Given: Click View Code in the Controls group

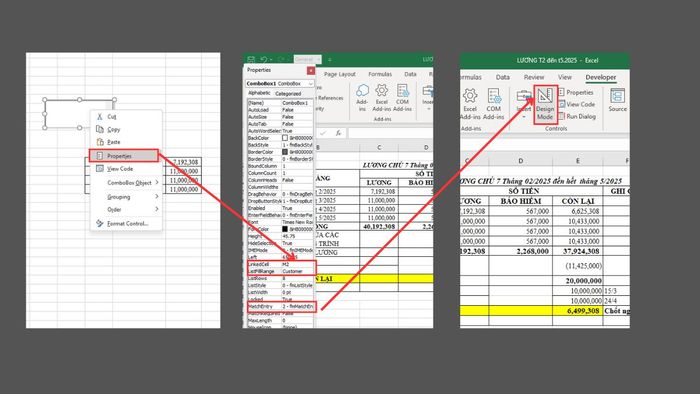Looking at the screenshot, I should point(577,104).
